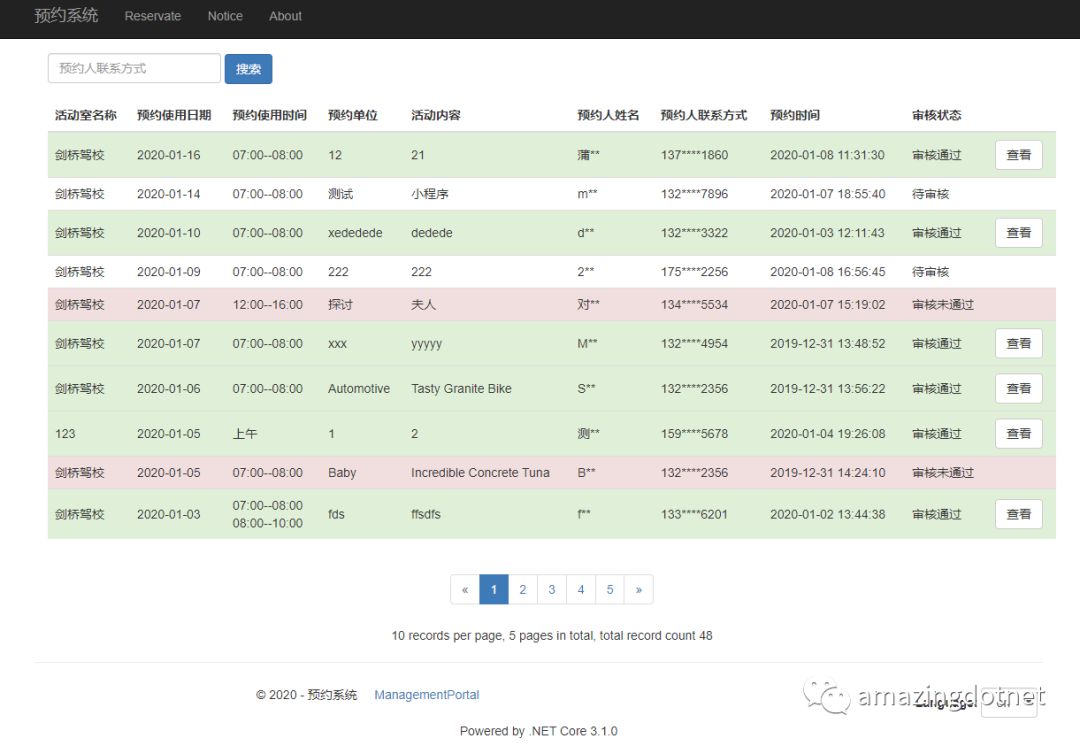Click 查看 for the xededede reservation
Screen dimensions: 1080x746
pyautogui.click(x=1019, y=233)
